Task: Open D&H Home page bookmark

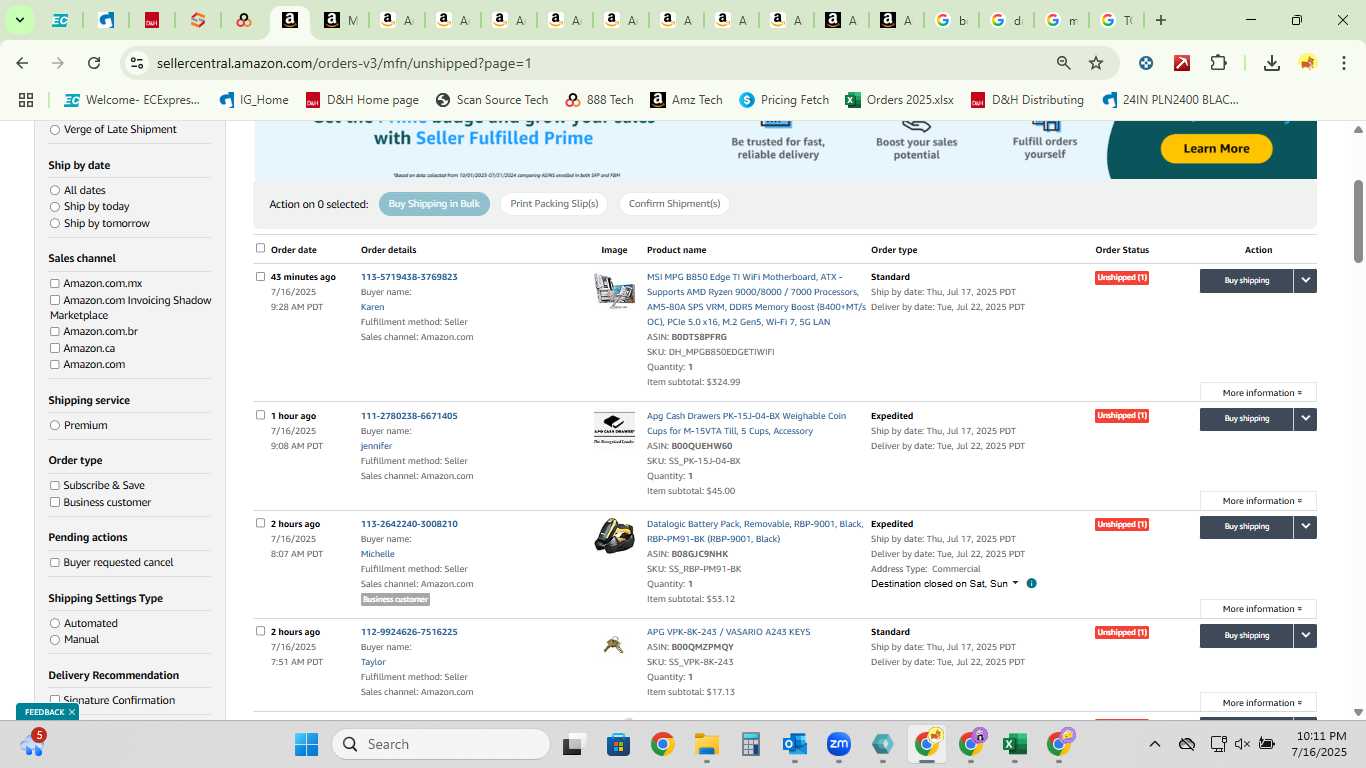Action: [x=362, y=100]
